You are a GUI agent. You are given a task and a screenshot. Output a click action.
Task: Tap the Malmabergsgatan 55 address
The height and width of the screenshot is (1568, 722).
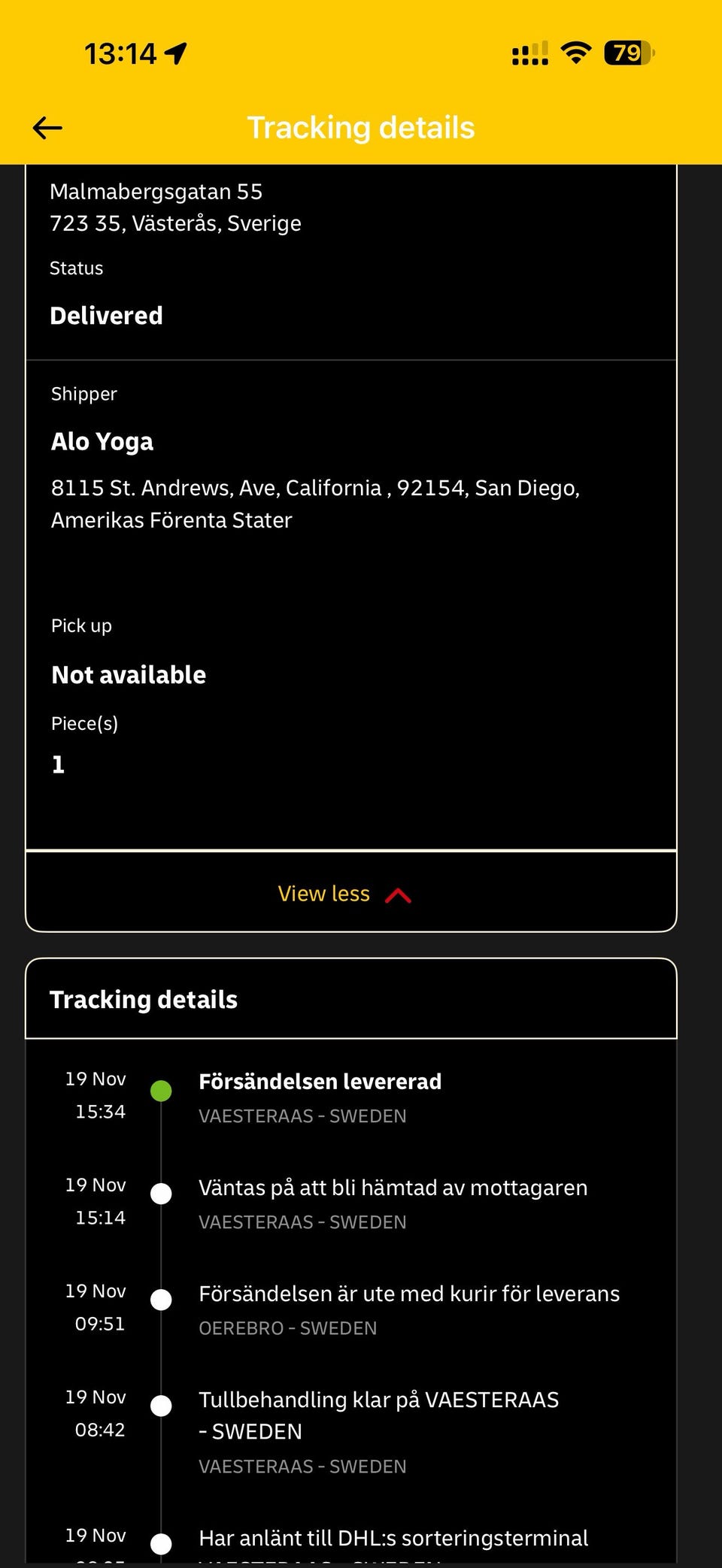156,192
